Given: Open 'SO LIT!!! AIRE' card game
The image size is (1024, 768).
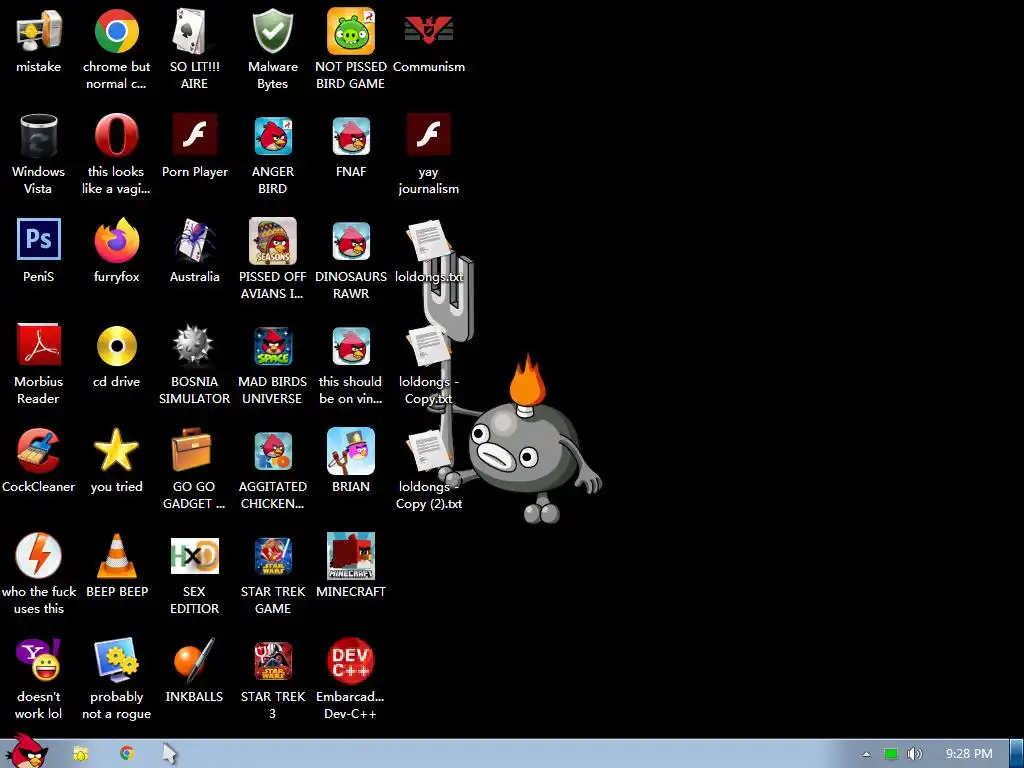Looking at the screenshot, I should (194, 31).
